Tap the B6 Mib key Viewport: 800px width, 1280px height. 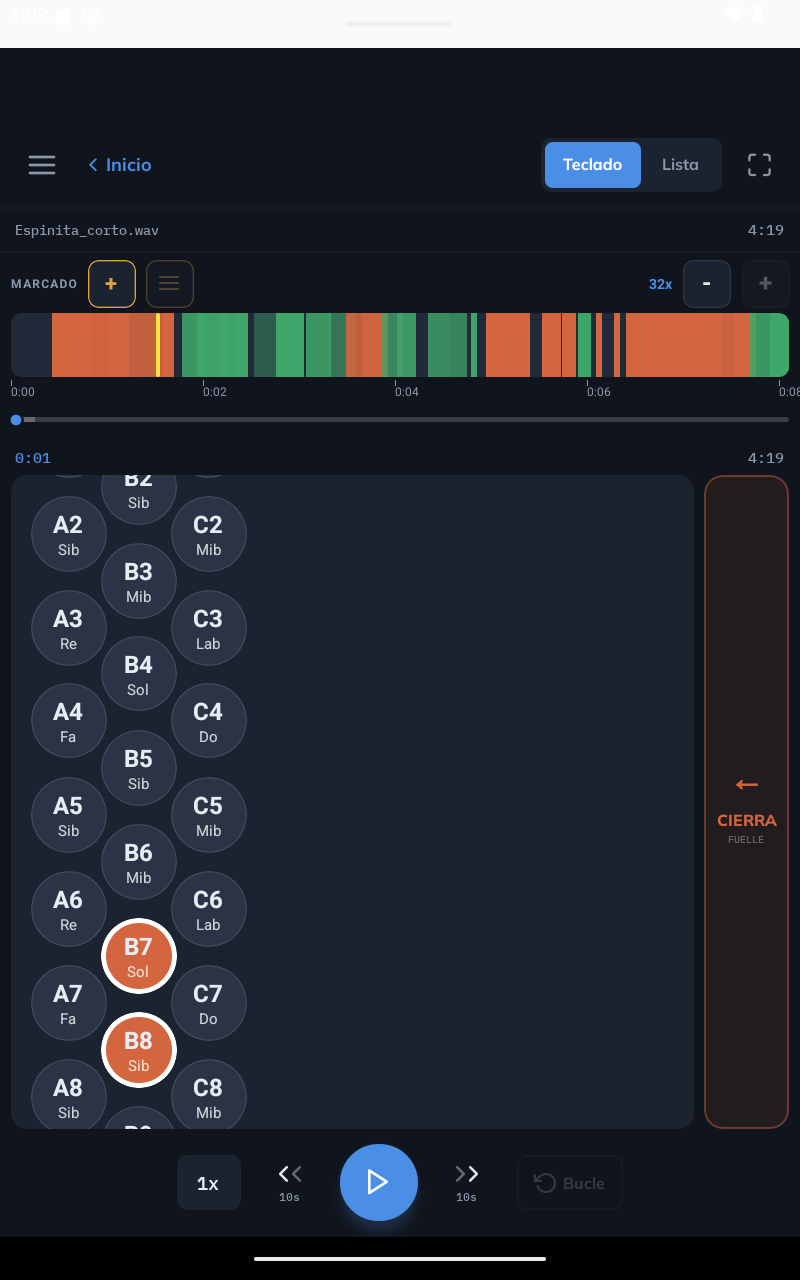(139, 862)
